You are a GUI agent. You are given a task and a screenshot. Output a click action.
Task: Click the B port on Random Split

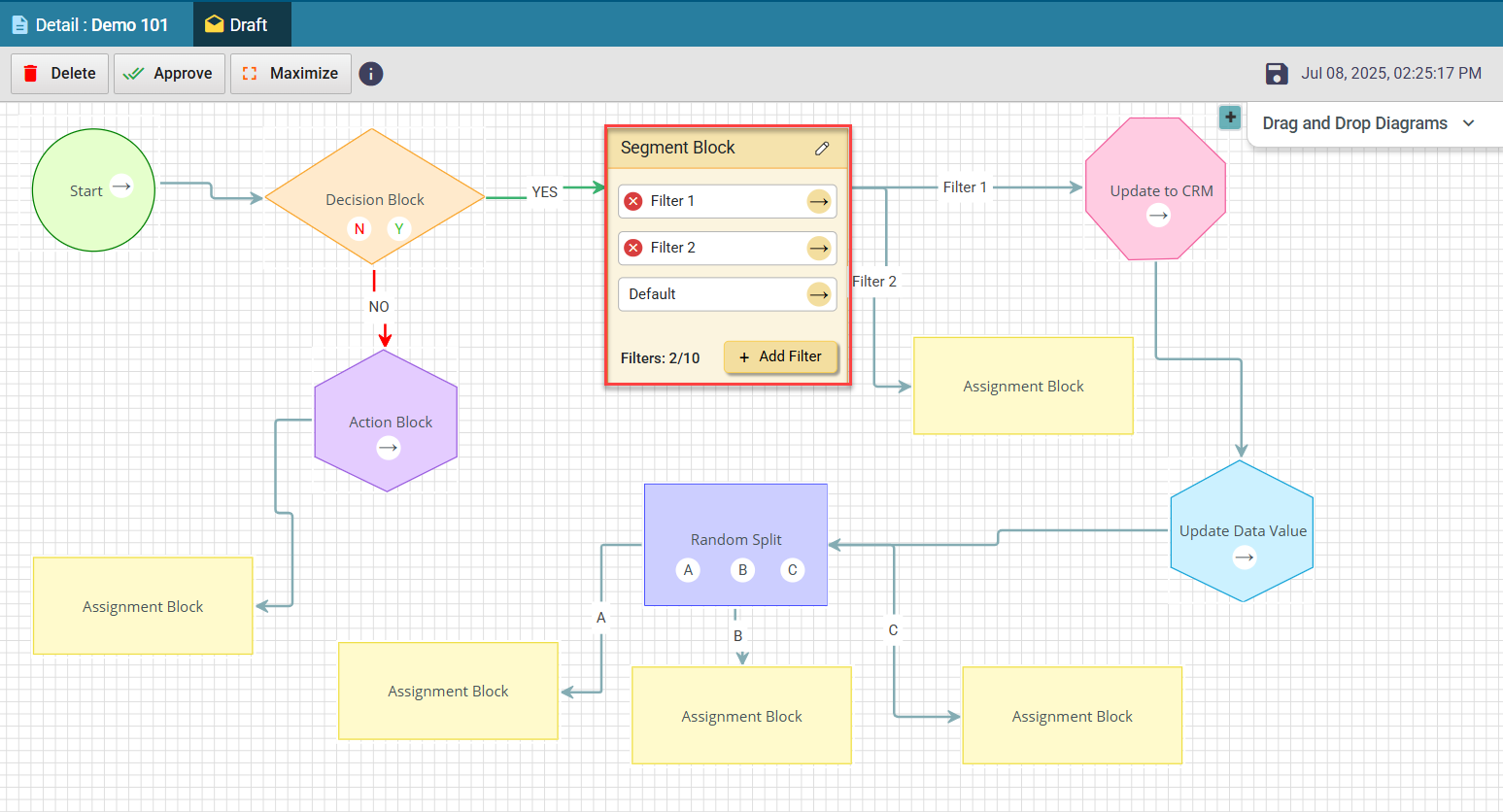pos(742,570)
